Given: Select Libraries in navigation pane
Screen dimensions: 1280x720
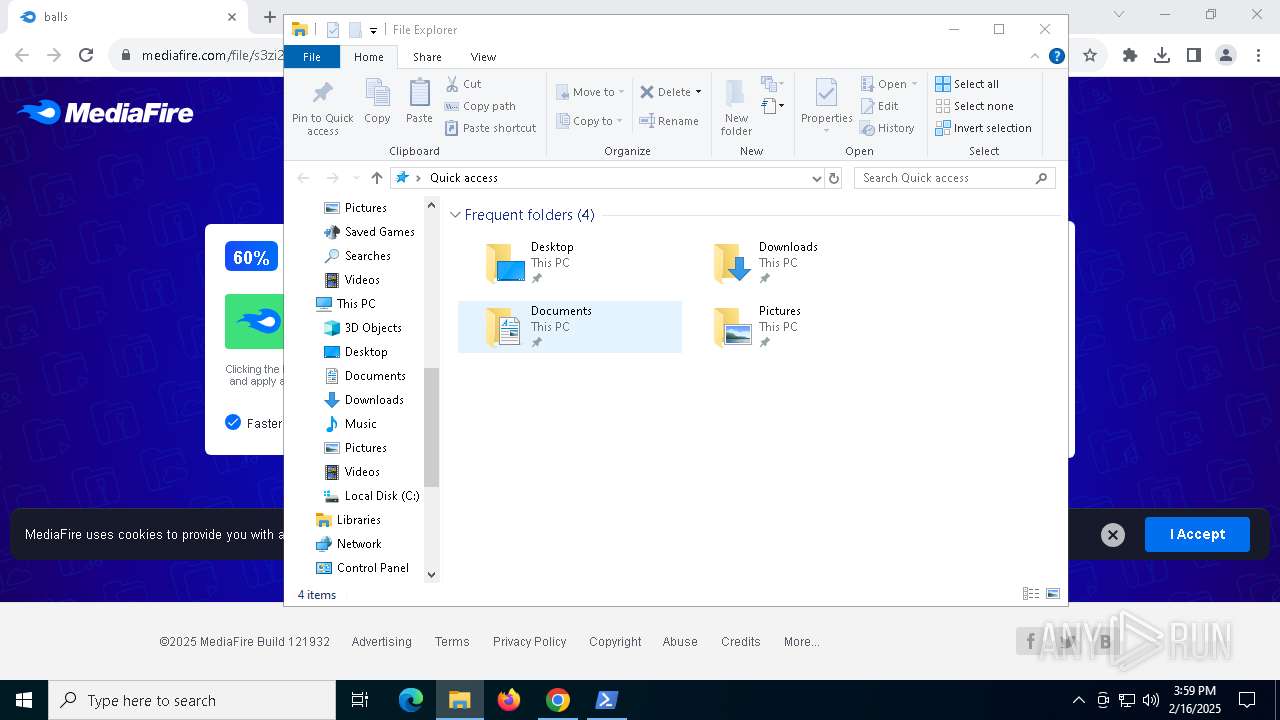Looking at the screenshot, I should 348,520.
